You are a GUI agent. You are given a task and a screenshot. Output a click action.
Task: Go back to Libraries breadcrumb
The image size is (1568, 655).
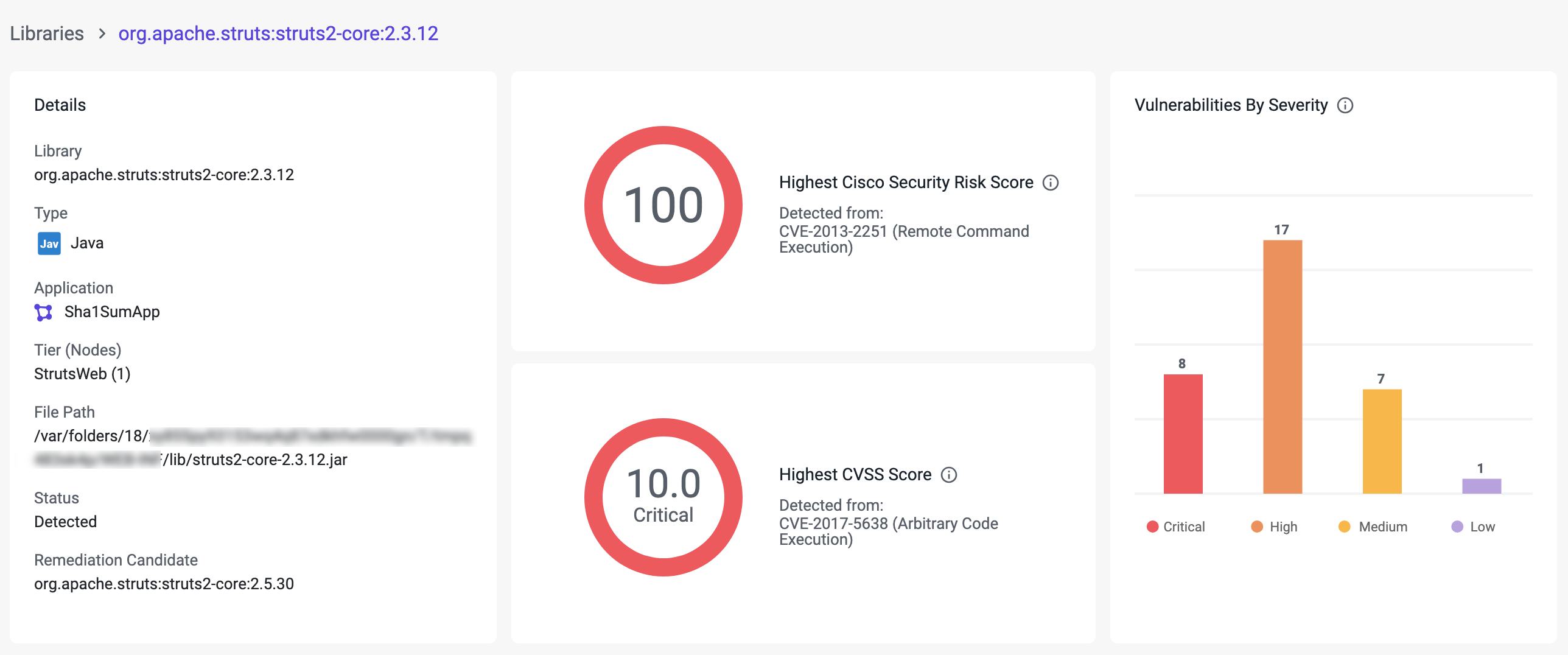click(47, 33)
